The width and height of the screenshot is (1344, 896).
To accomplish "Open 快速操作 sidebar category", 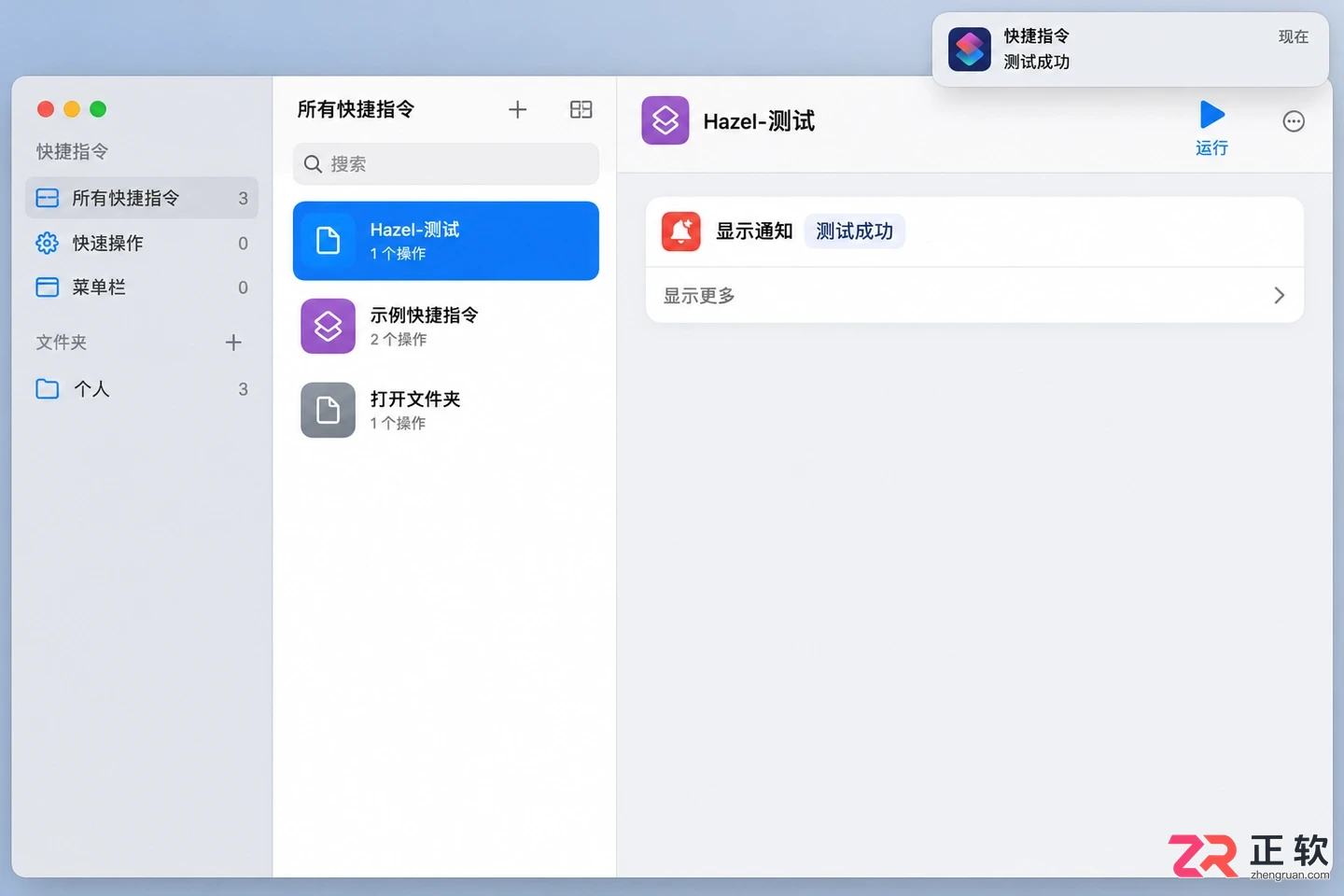I will (142, 243).
